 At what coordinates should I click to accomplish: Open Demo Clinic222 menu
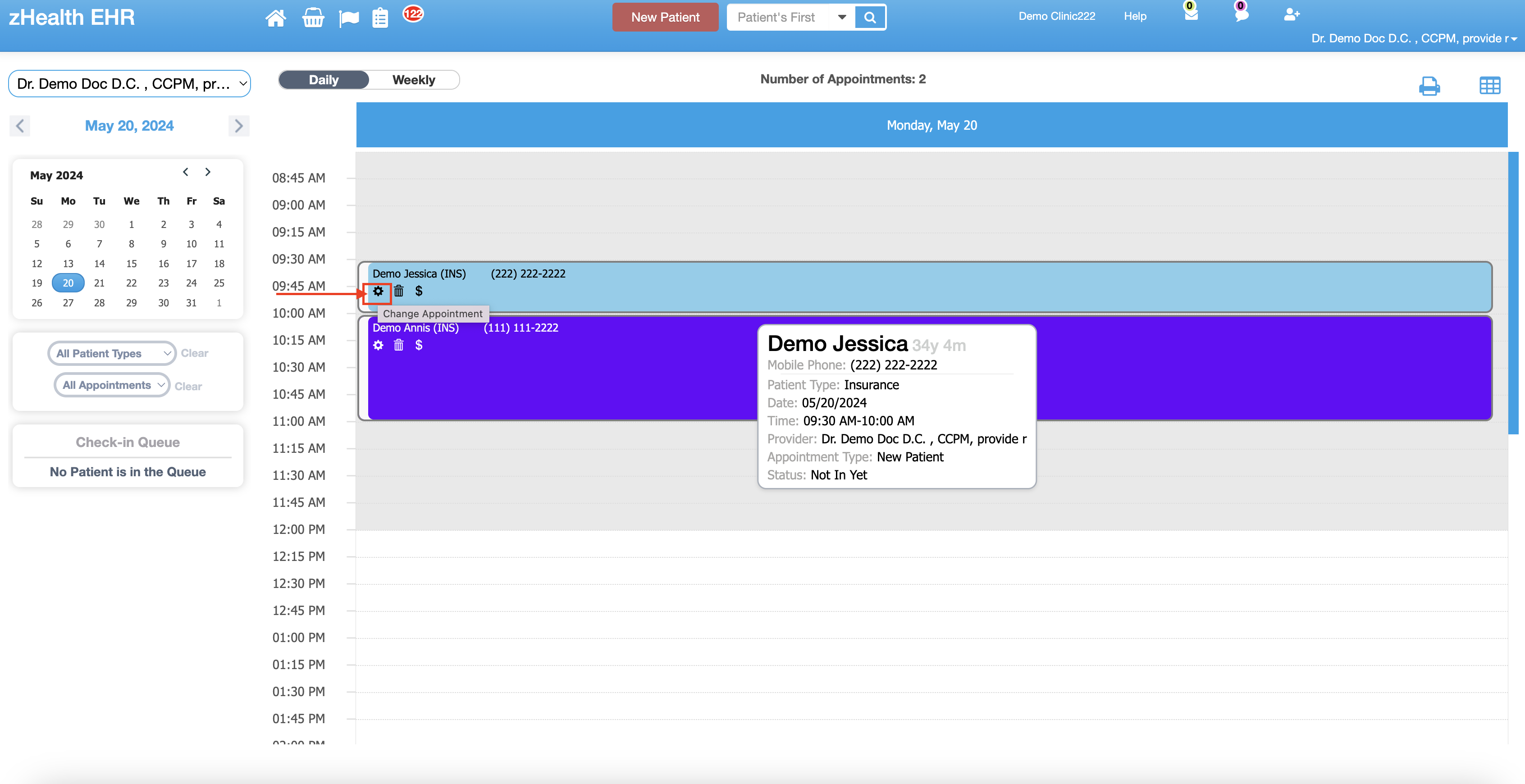pyautogui.click(x=1056, y=16)
